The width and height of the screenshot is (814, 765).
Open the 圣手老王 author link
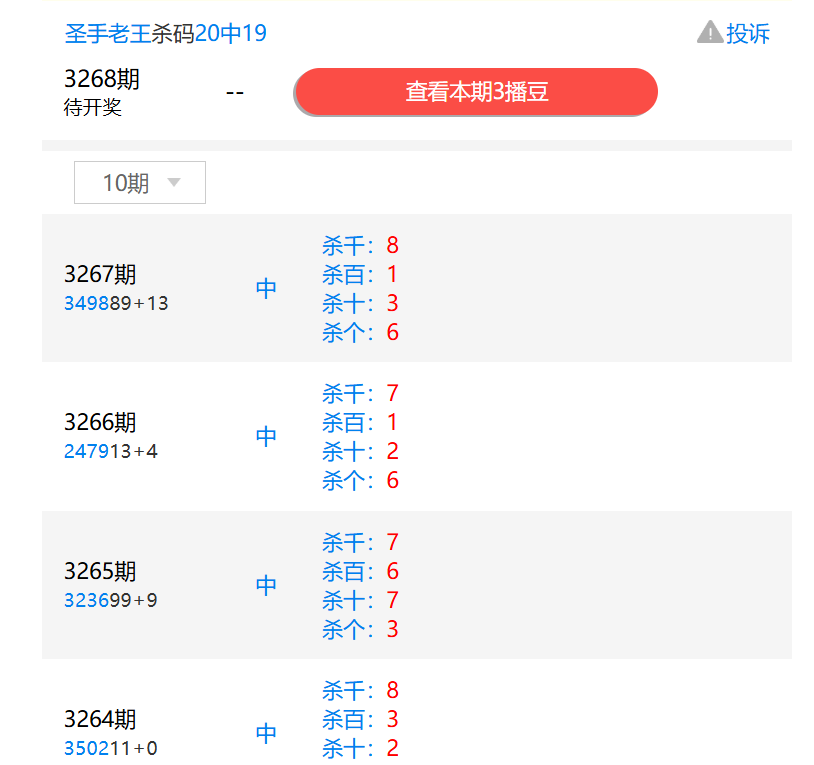coord(107,33)
